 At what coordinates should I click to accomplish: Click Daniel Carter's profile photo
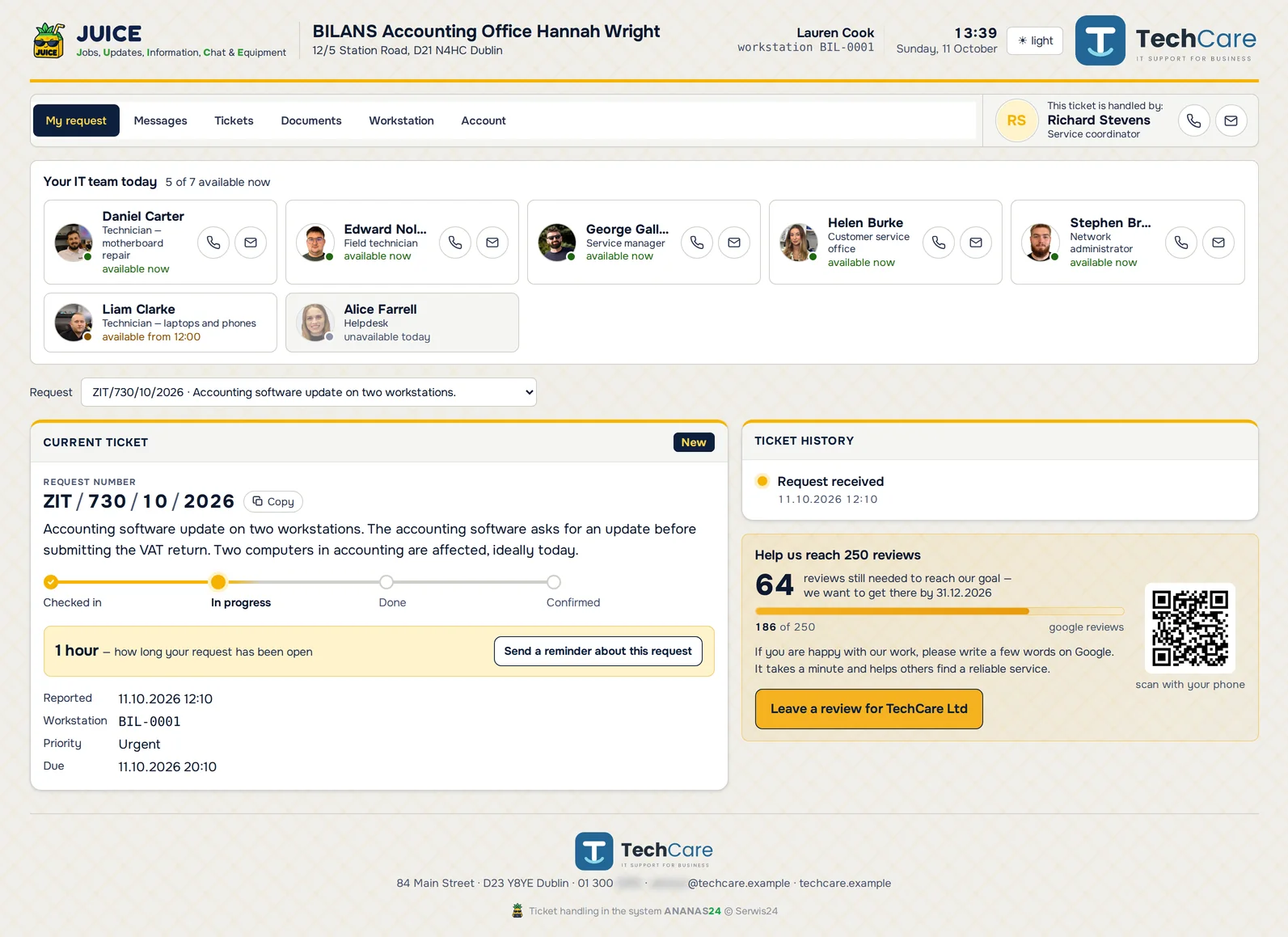coord(74,243)
